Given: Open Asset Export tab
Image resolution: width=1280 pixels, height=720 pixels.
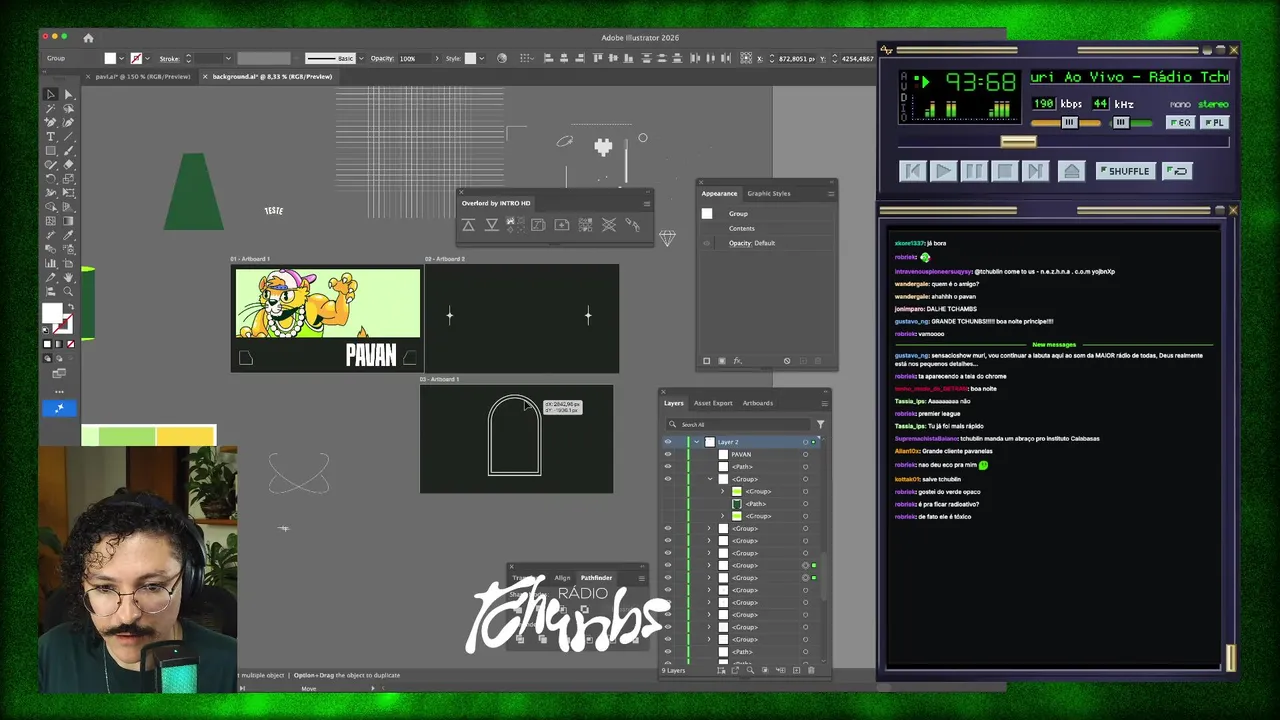Looking at the screenshot, I should point(713,403).
